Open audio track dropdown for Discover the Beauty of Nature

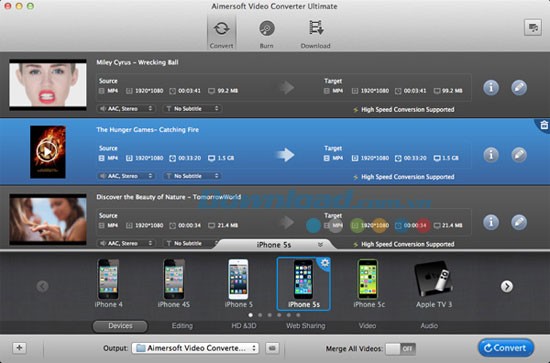(126, 243)
